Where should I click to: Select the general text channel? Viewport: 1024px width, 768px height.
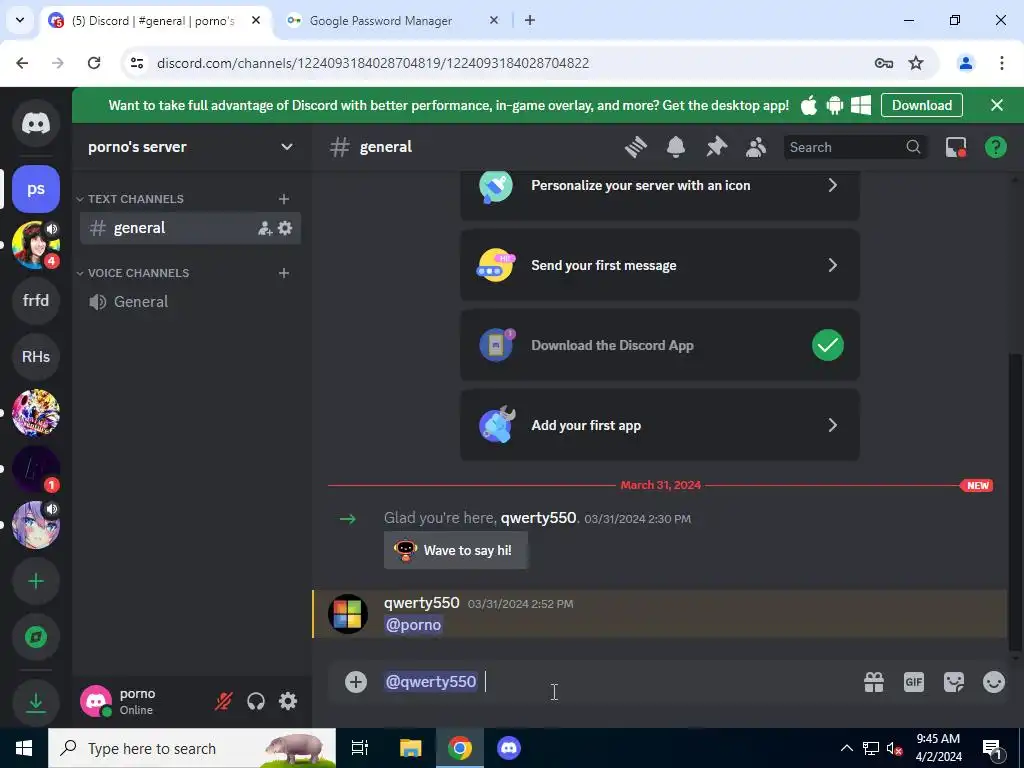tap(190, 228)
